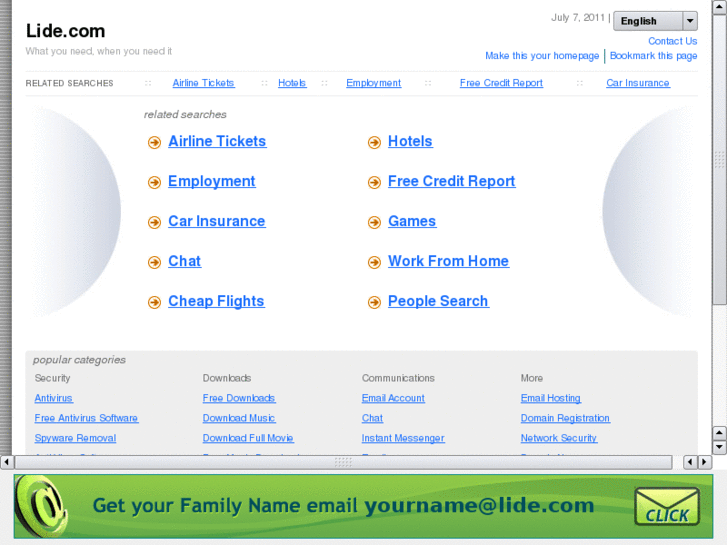Click Contact Us link

672,41
